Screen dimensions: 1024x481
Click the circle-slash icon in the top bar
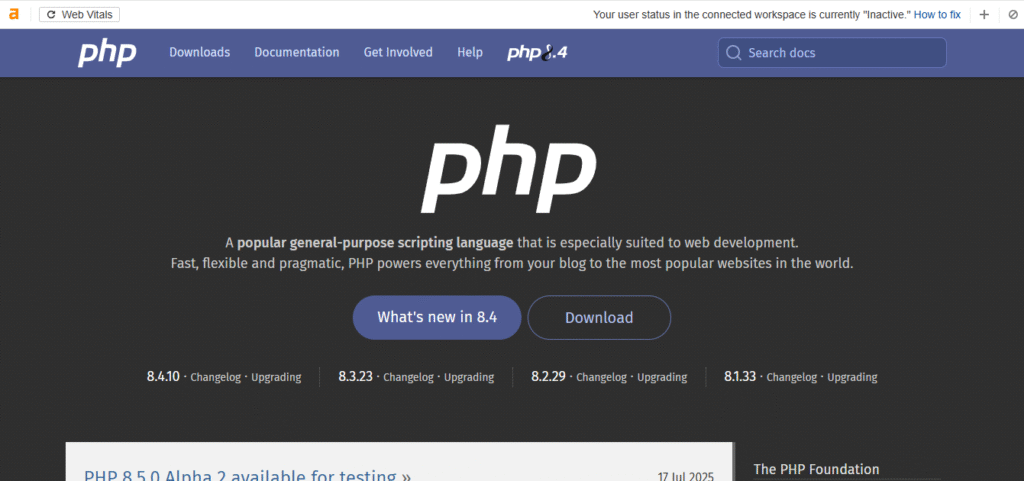[1013, 14]
